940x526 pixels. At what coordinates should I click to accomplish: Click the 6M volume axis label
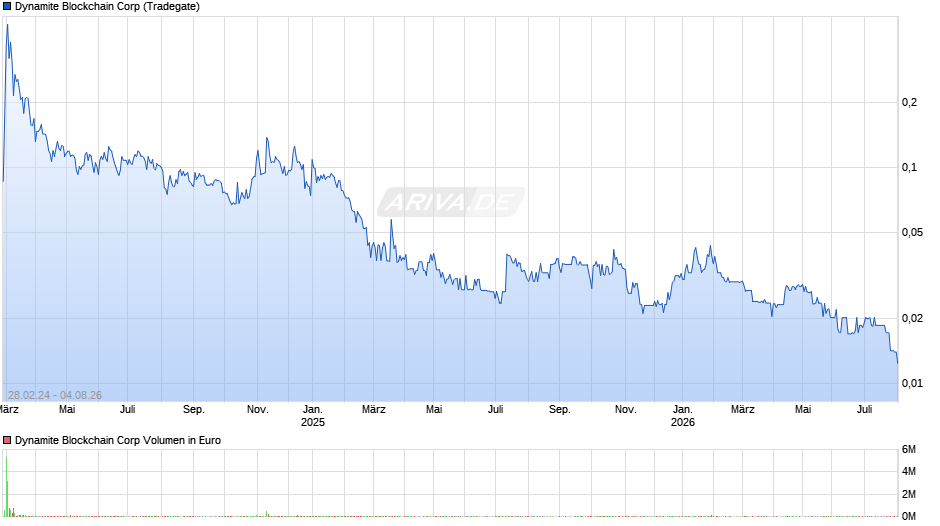[x=909, y=449]
